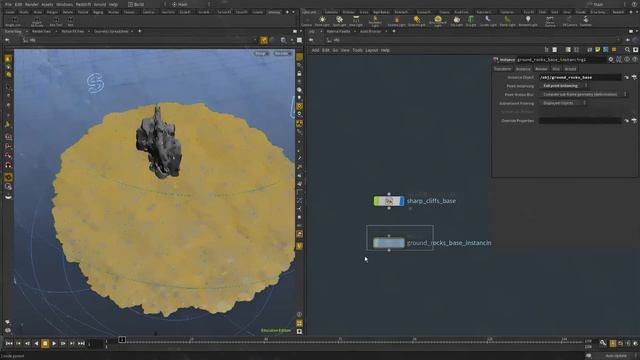The height and width of the screenshot is (360, 640).
Task: Click the Override Properties input field
Action: click(x=580, y=121)
